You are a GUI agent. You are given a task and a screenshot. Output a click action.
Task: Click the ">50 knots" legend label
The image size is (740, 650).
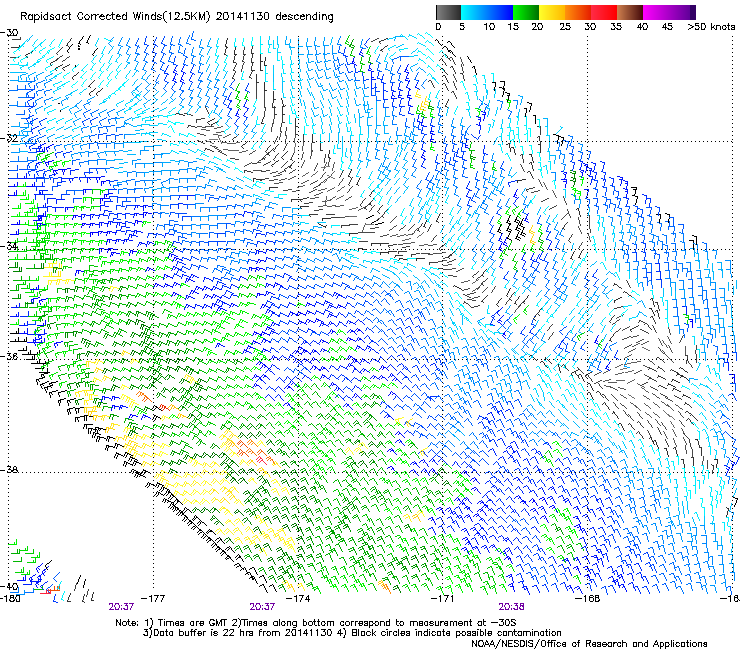[711, 27]
